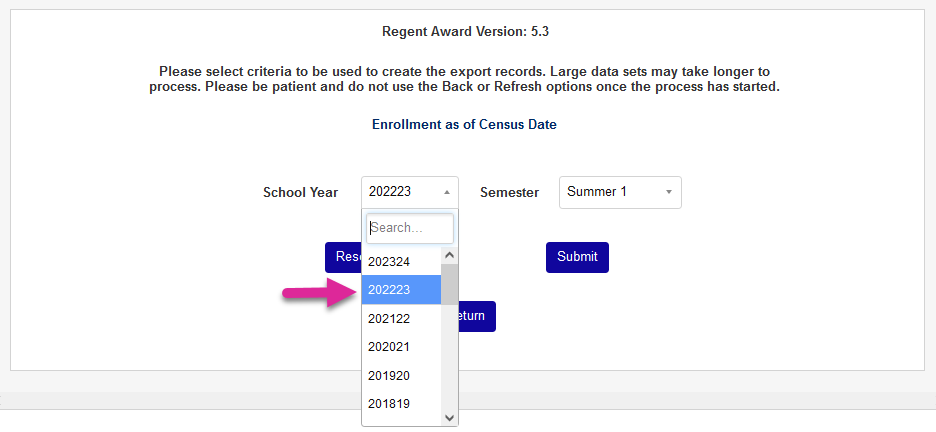Image resolution: width=936 pixels, height=432 pixels.
Task: Click the list scrollbar up arrow
Action: tap(450, 256)
